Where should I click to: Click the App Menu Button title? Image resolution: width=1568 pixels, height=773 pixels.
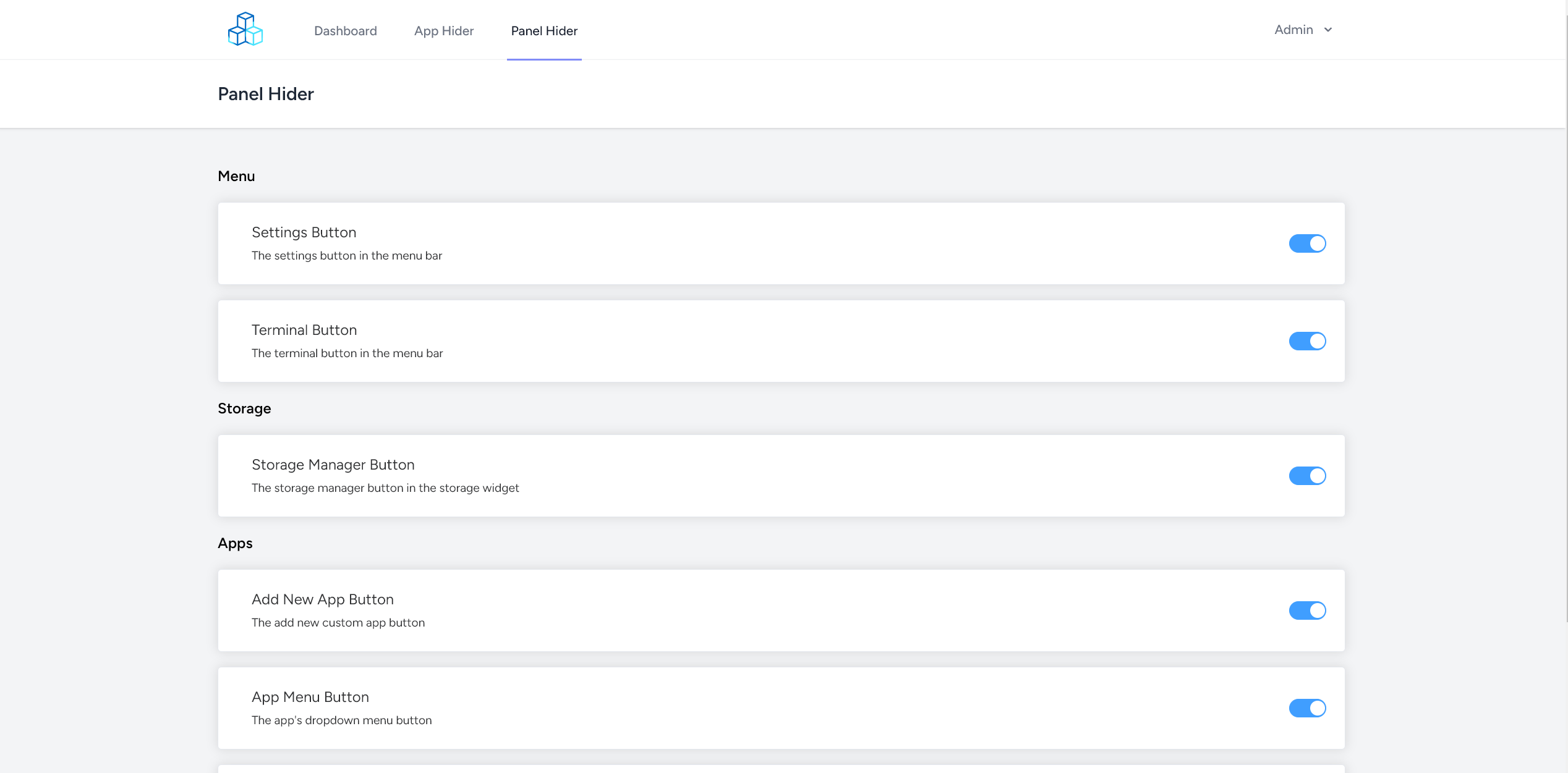(x=310, y=697)
